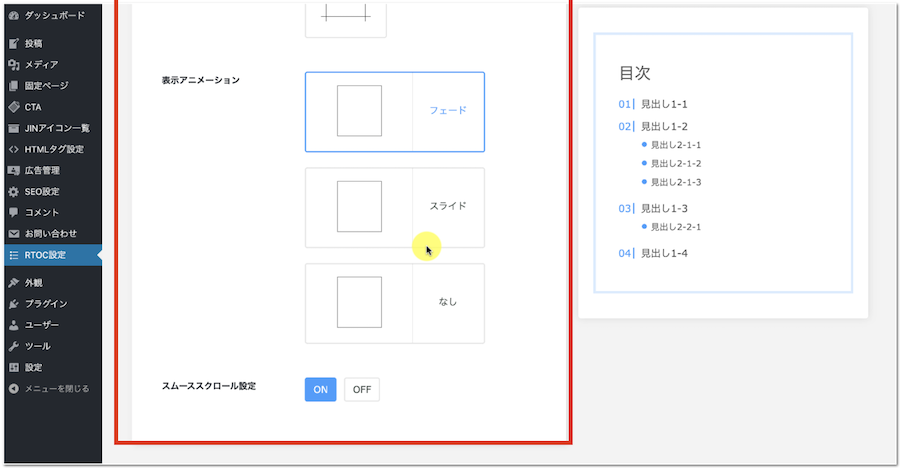Click the お問い合わせ envelope icon
Viewport: 900px width, 468px height.
tap(13, 233)
